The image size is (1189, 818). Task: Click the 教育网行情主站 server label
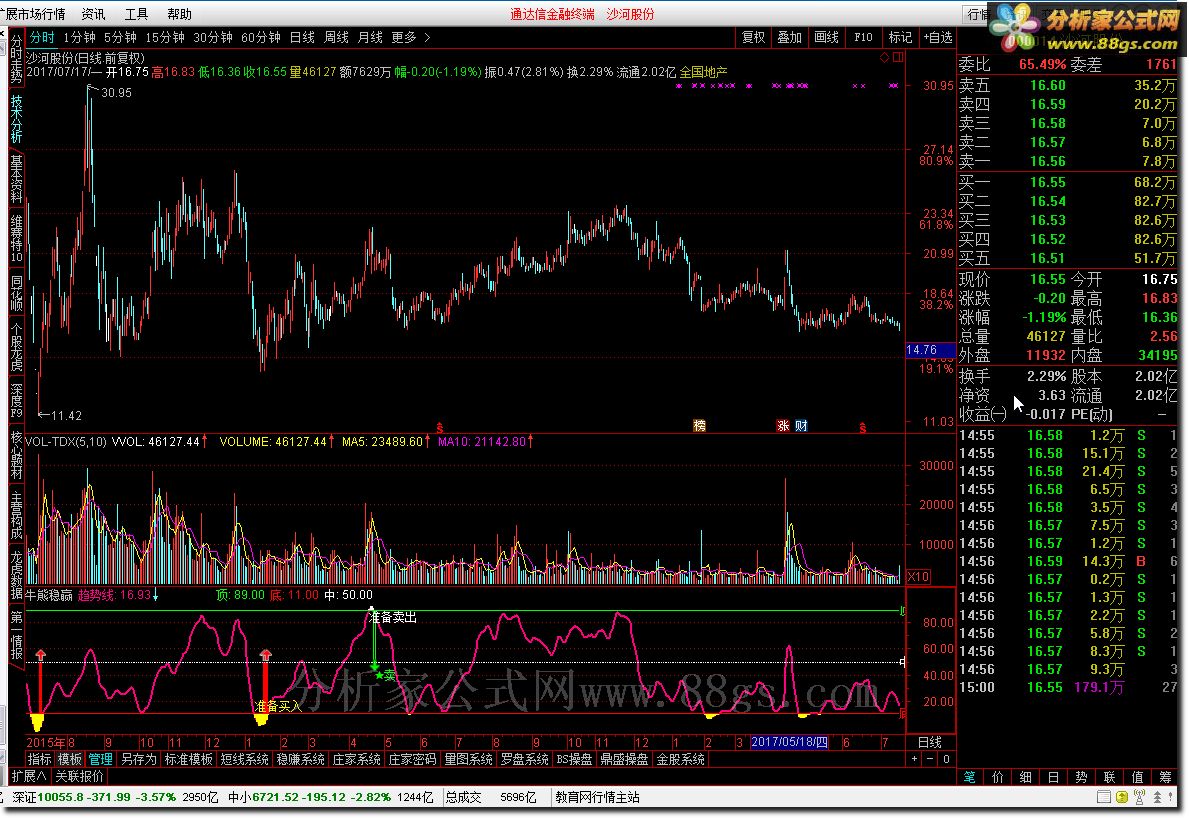[598, 797]
